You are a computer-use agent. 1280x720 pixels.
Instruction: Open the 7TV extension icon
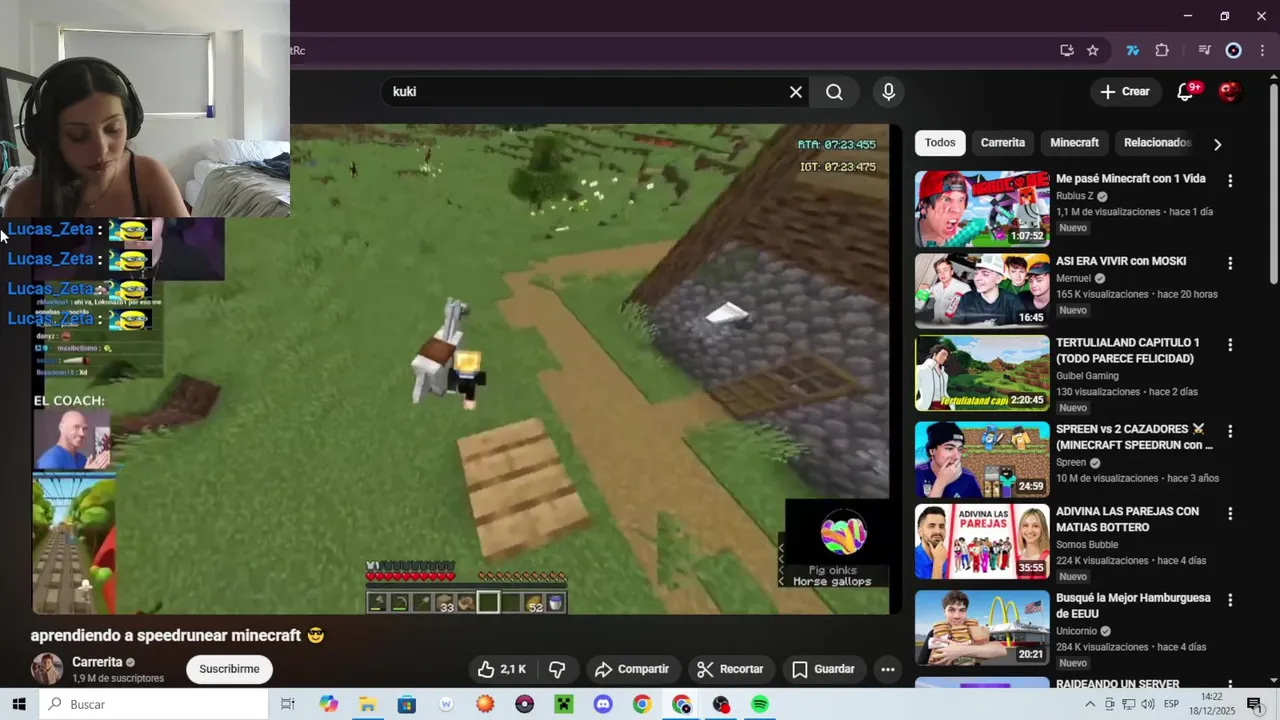pos(1133,50)
